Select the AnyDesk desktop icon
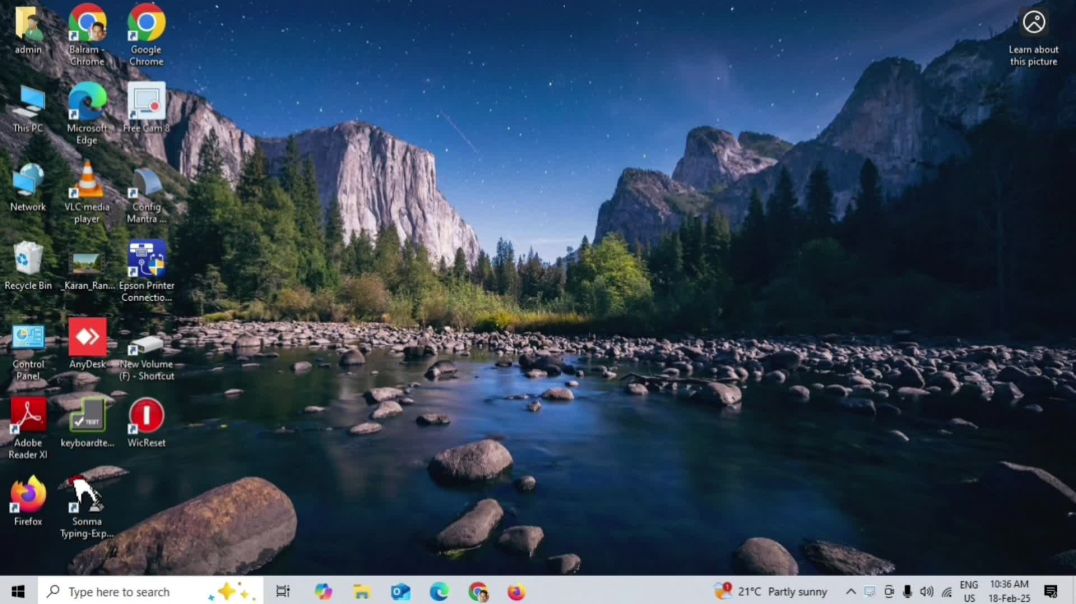 [87, 343]
